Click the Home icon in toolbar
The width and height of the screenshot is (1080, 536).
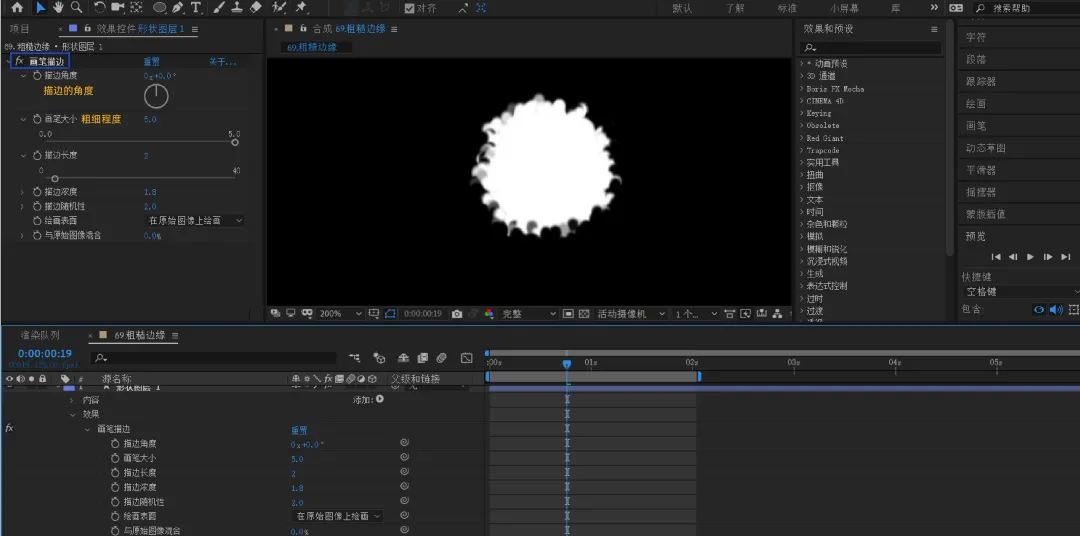coord(17,8)
